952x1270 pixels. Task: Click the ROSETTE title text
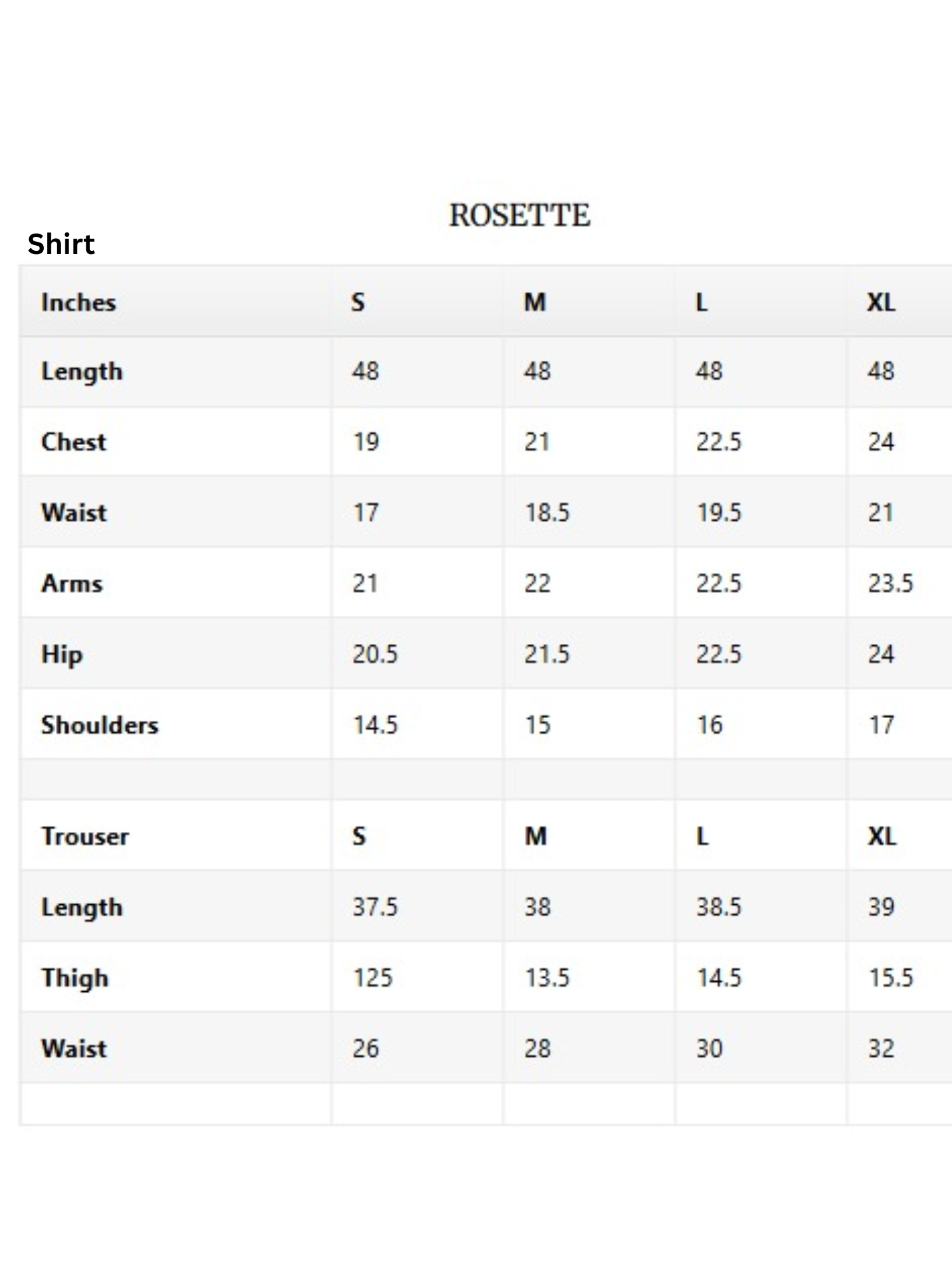pos(520,215)
